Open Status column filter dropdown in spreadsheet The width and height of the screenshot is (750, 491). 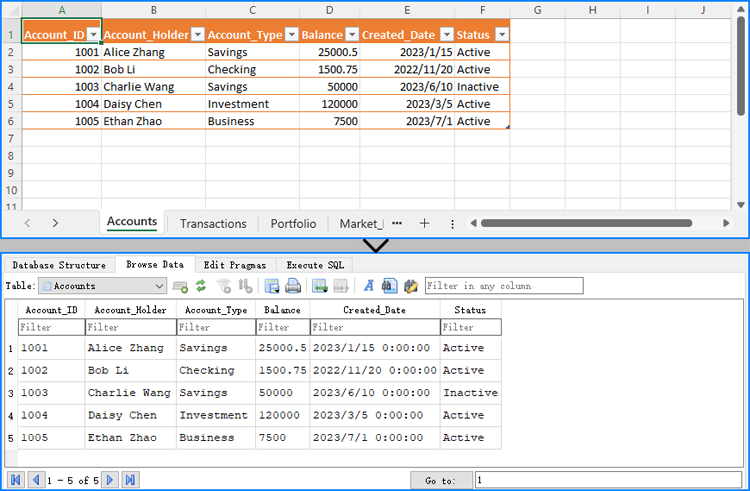coord(501,34)
